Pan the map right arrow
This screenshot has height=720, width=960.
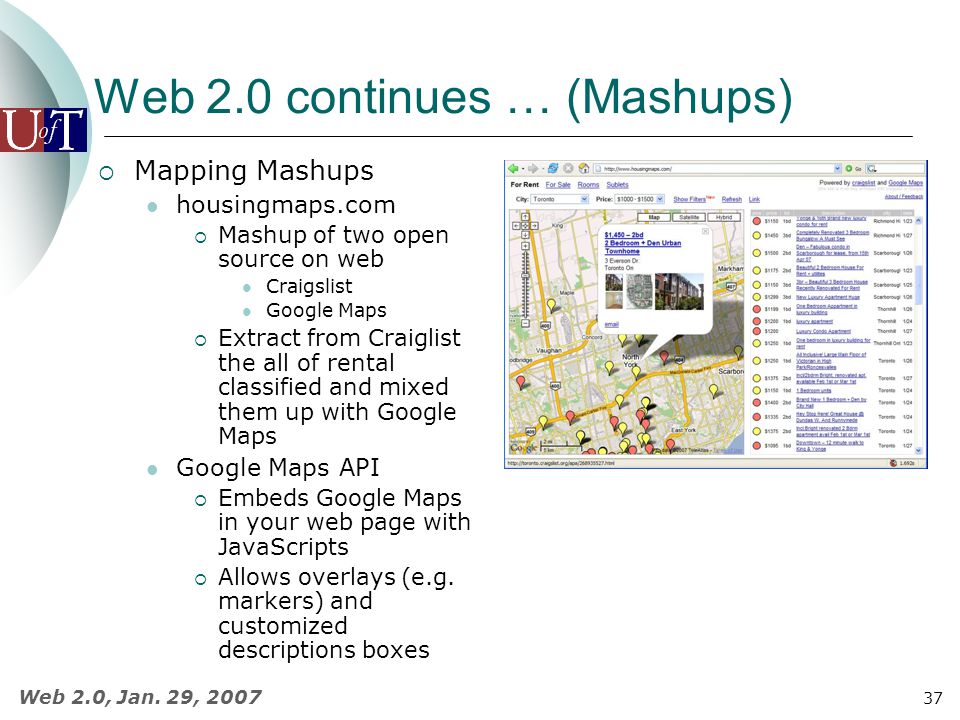pos(534,226)
